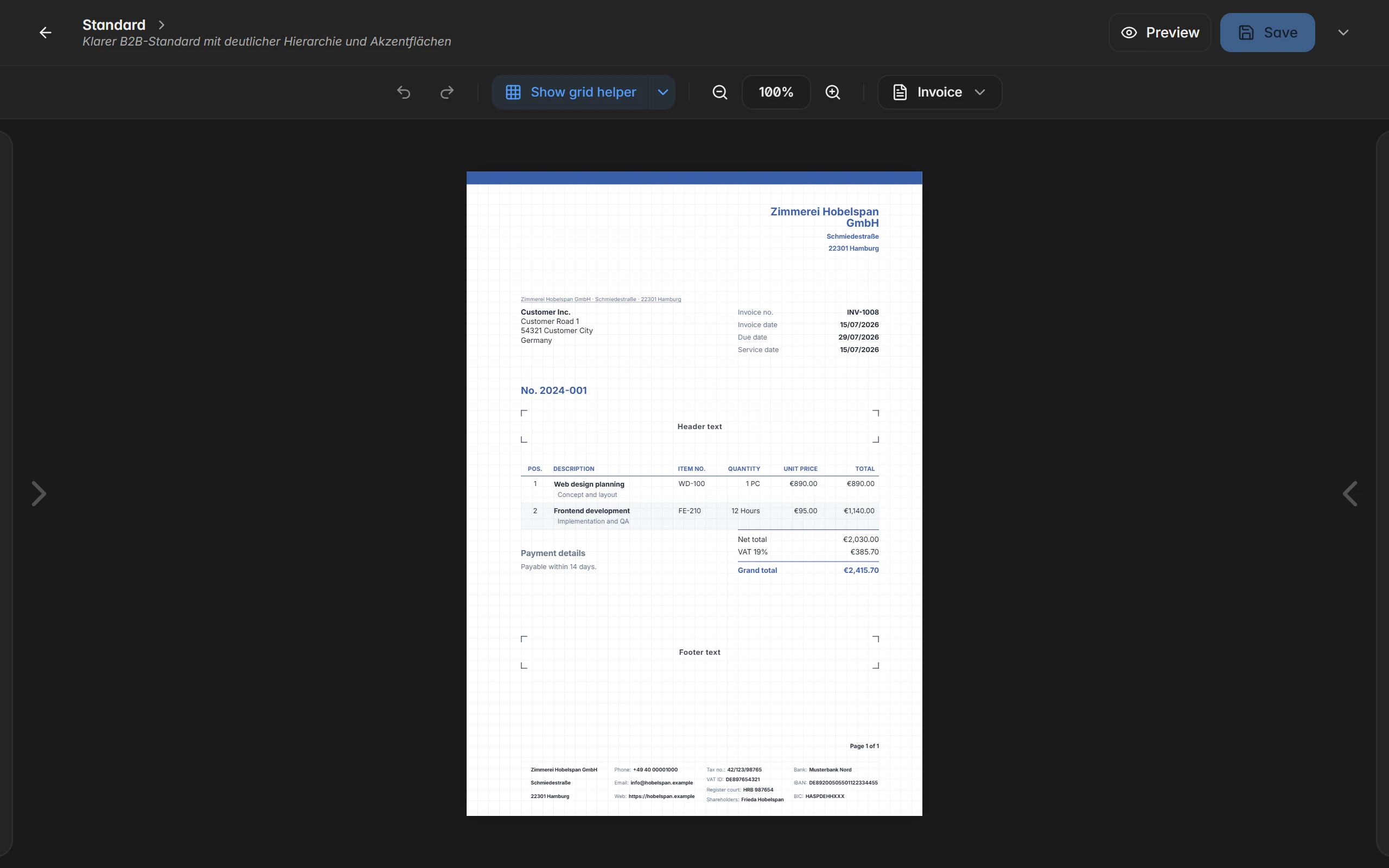
Task: Select the Header text placeholder block
Action: click(700, 426)
